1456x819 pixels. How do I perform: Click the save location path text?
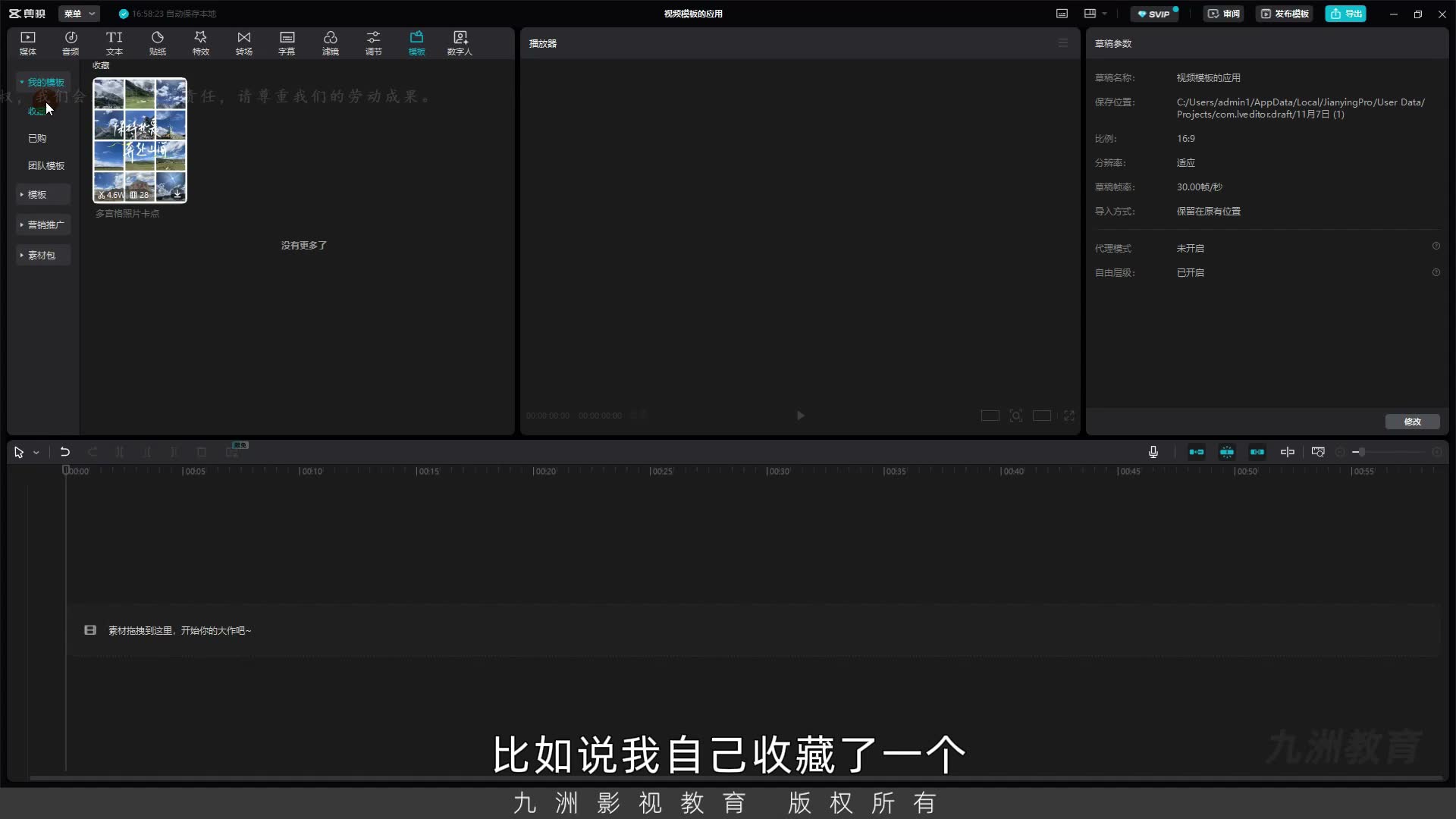click(x=1301, y=108)
